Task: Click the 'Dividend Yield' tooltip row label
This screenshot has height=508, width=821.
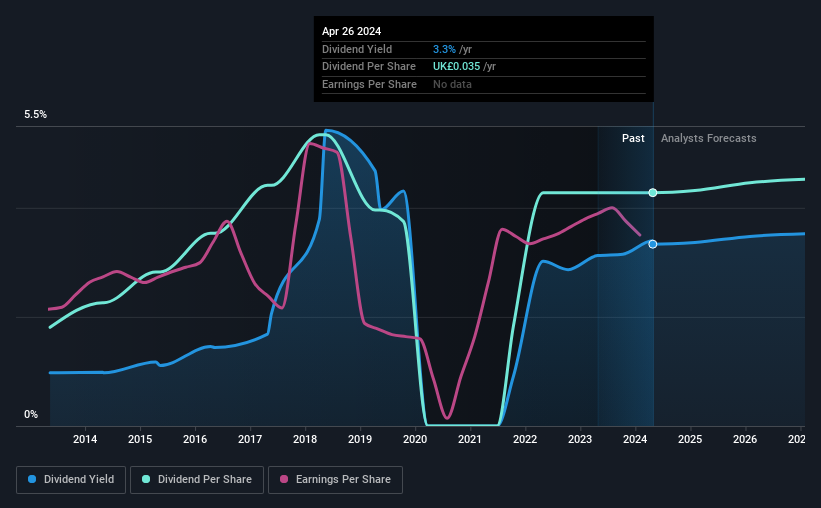Action: 357,49
